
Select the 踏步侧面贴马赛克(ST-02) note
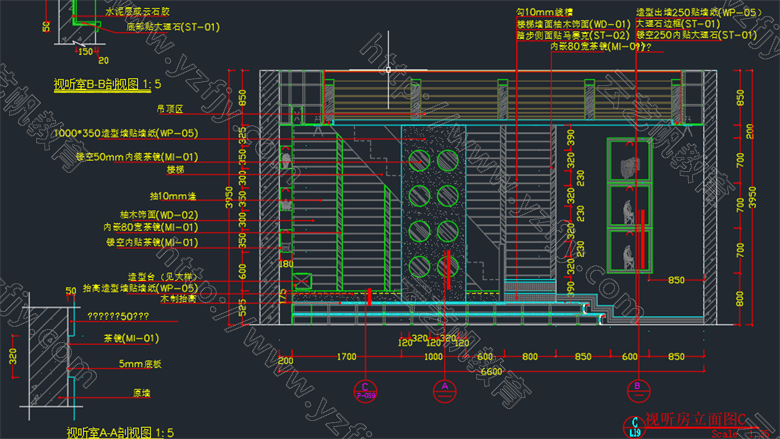coord(573,36)
